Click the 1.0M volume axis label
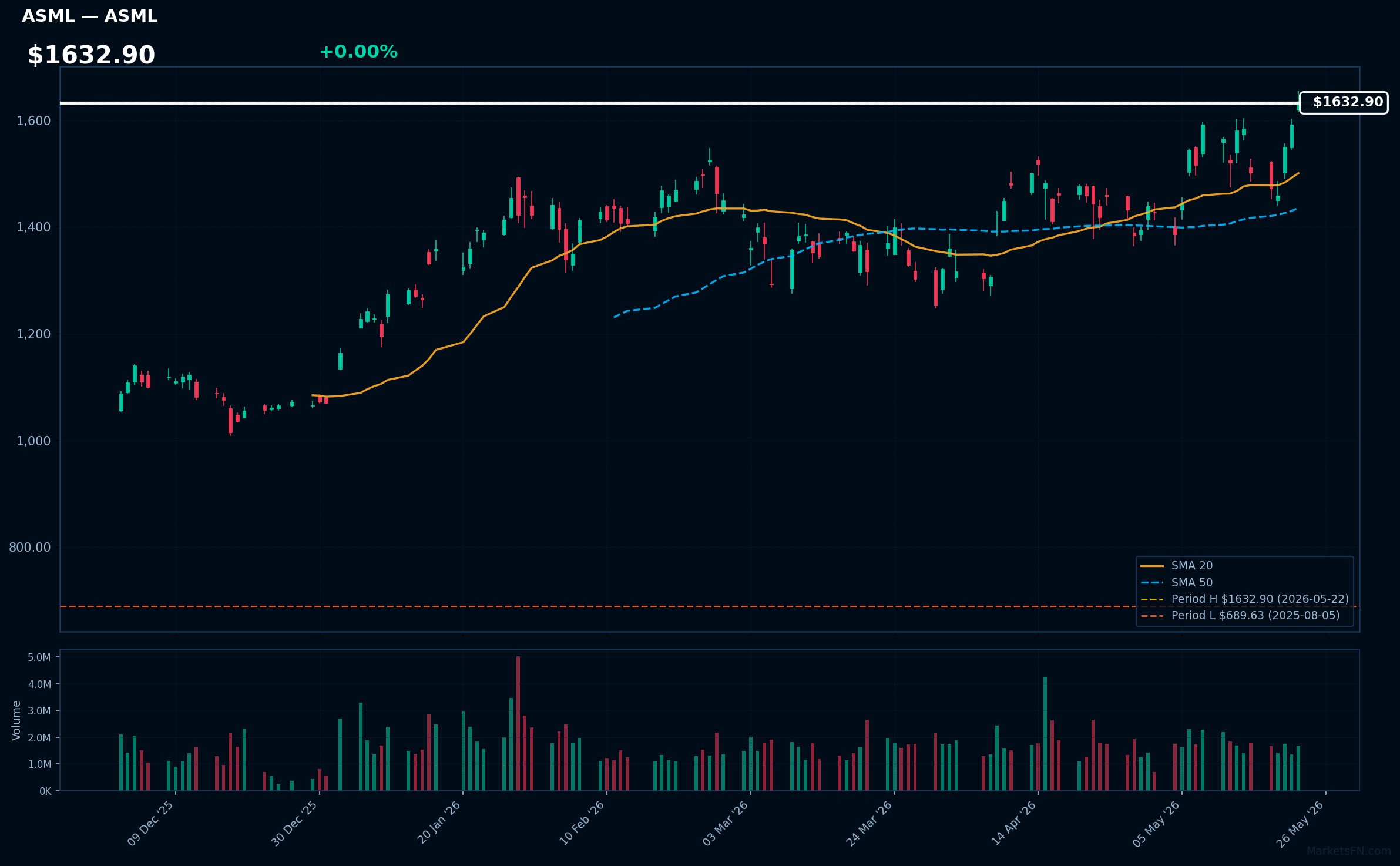 coord(39,764)
